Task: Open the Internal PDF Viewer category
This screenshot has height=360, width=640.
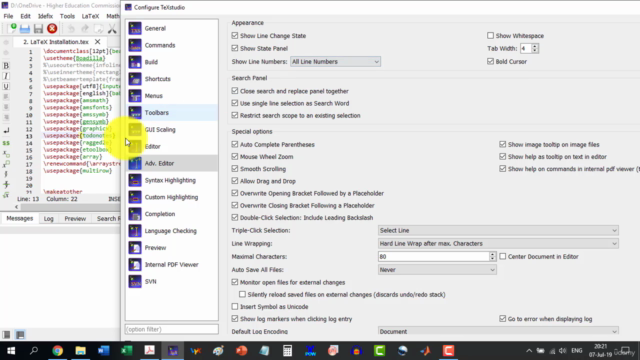Action: click(x=171, y=264)
